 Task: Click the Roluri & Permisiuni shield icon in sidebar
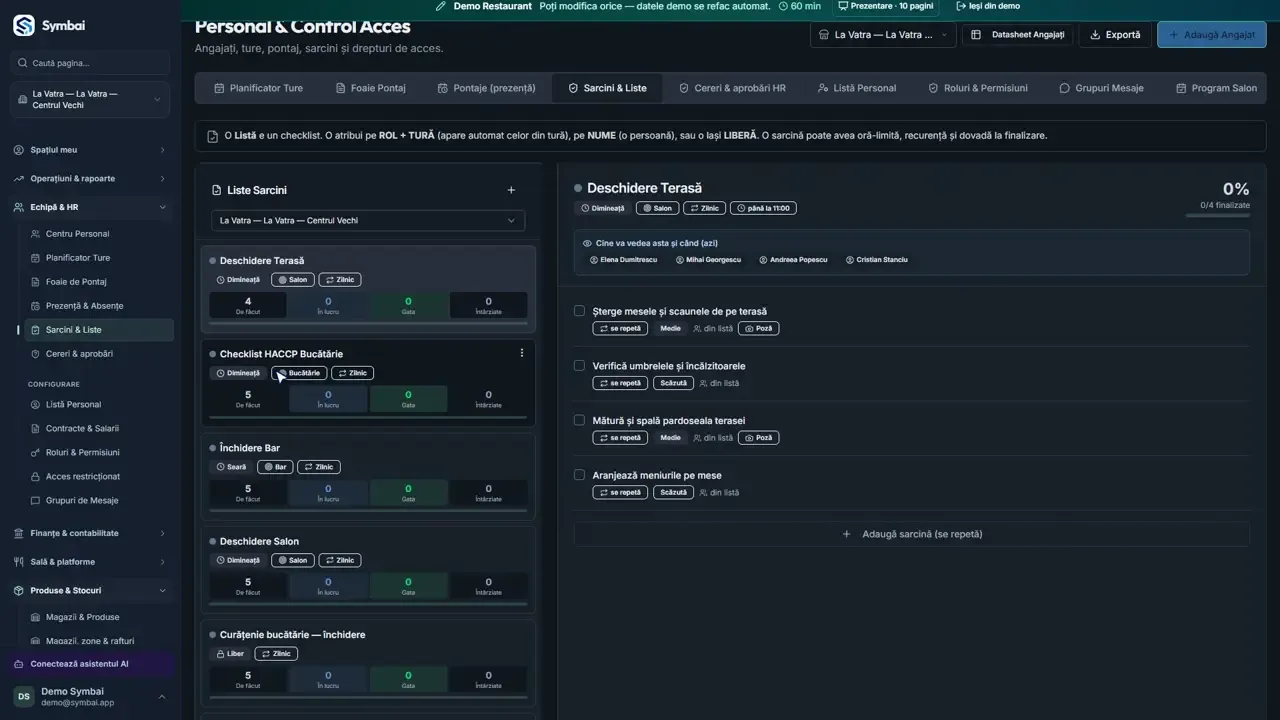click(x=36, y=452)
